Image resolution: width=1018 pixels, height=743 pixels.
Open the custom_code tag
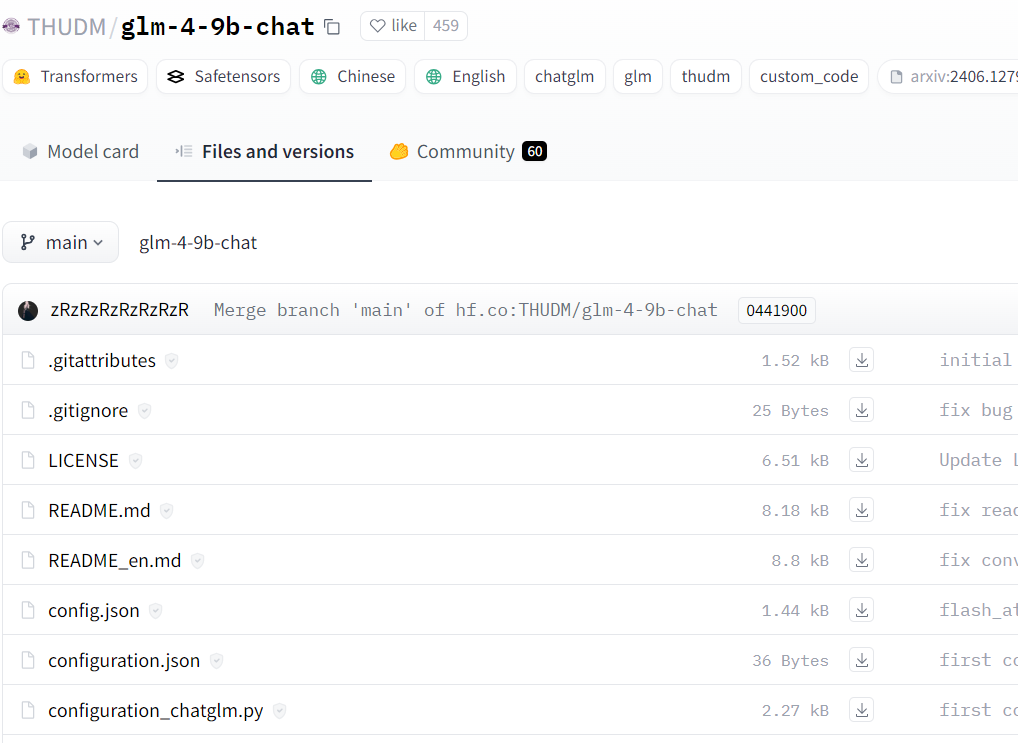(809, 77)
